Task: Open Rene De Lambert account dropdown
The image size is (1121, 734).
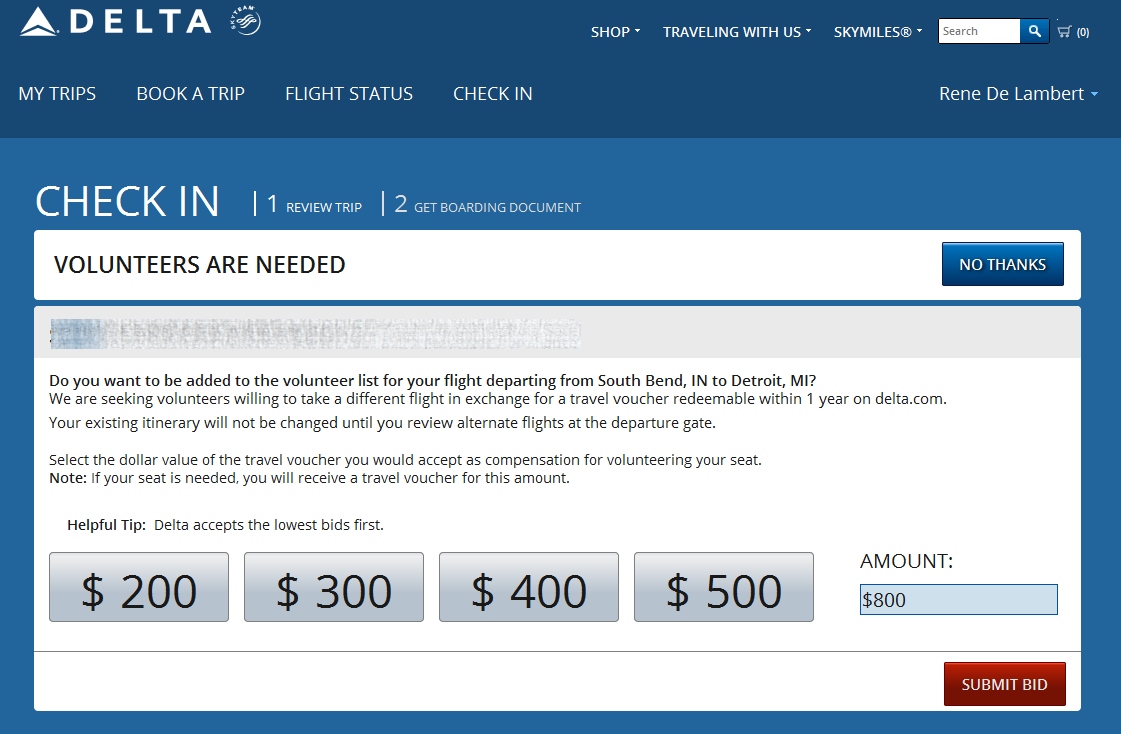Action: tap(1018, 94)
